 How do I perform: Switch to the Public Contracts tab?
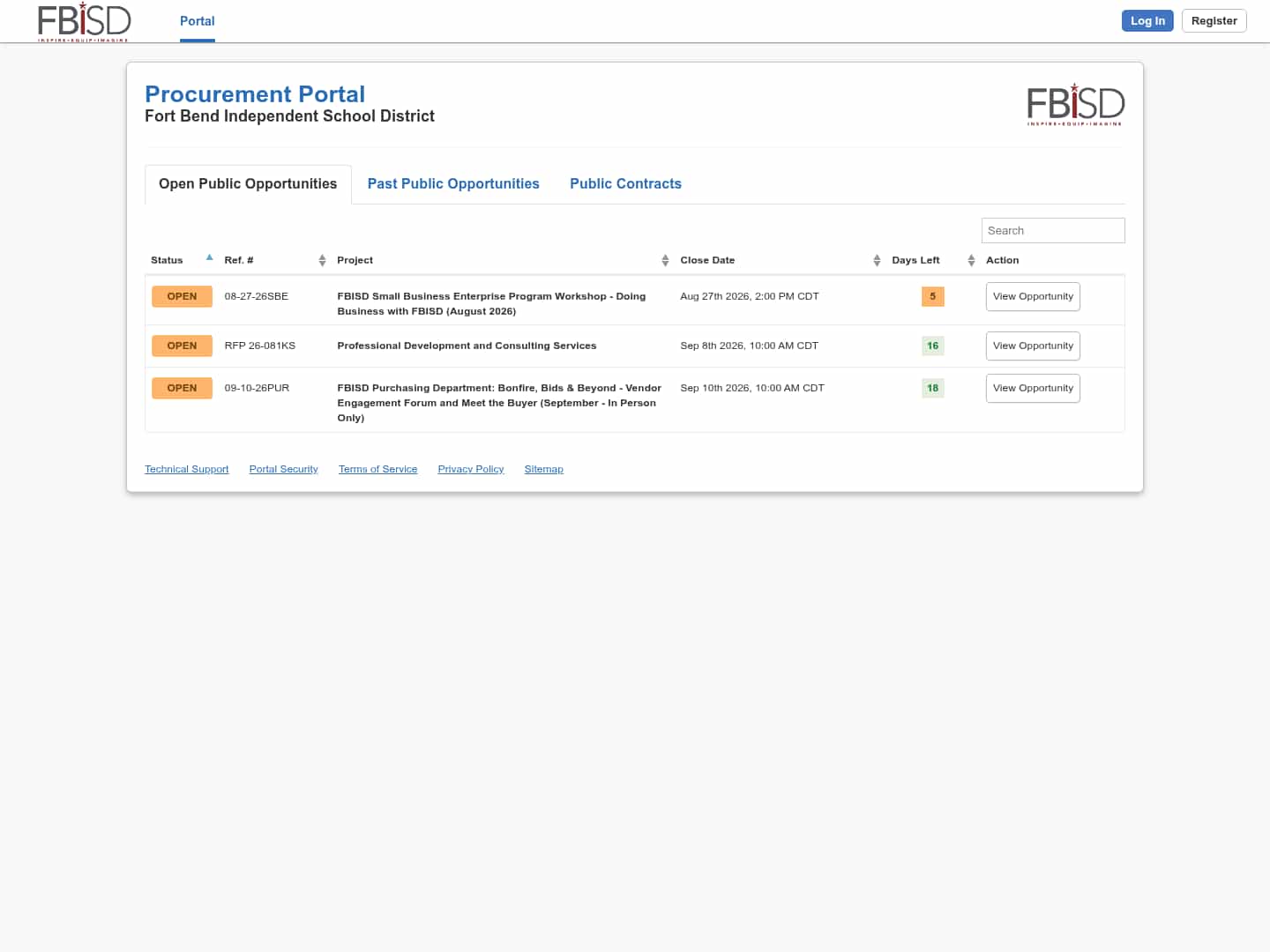(x=625, y=183)
